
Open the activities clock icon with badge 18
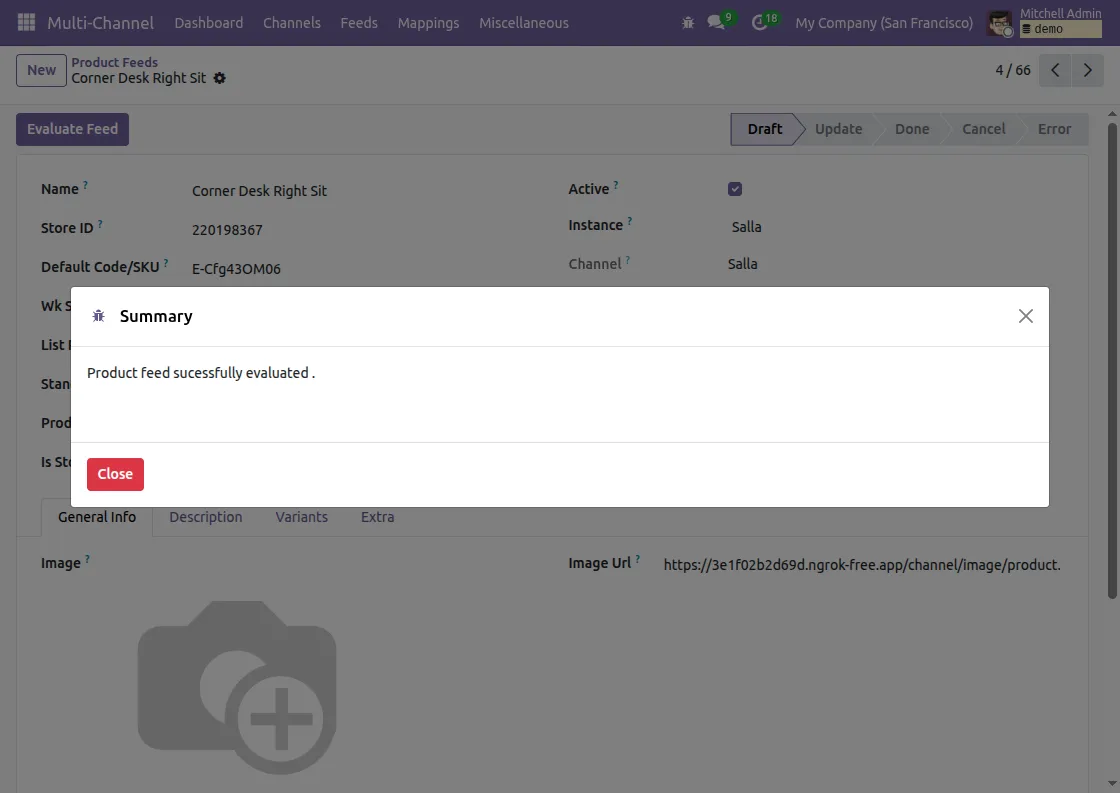point(760,22)
